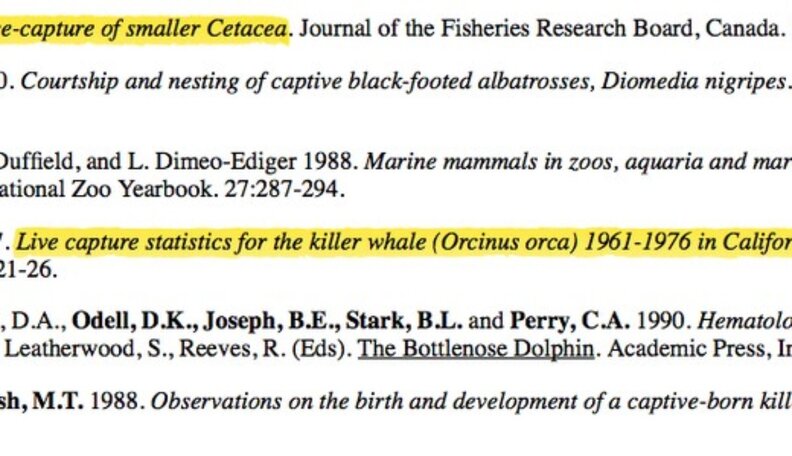Click the year "1990" after Perry, C.A.

[x=660, y=322]
